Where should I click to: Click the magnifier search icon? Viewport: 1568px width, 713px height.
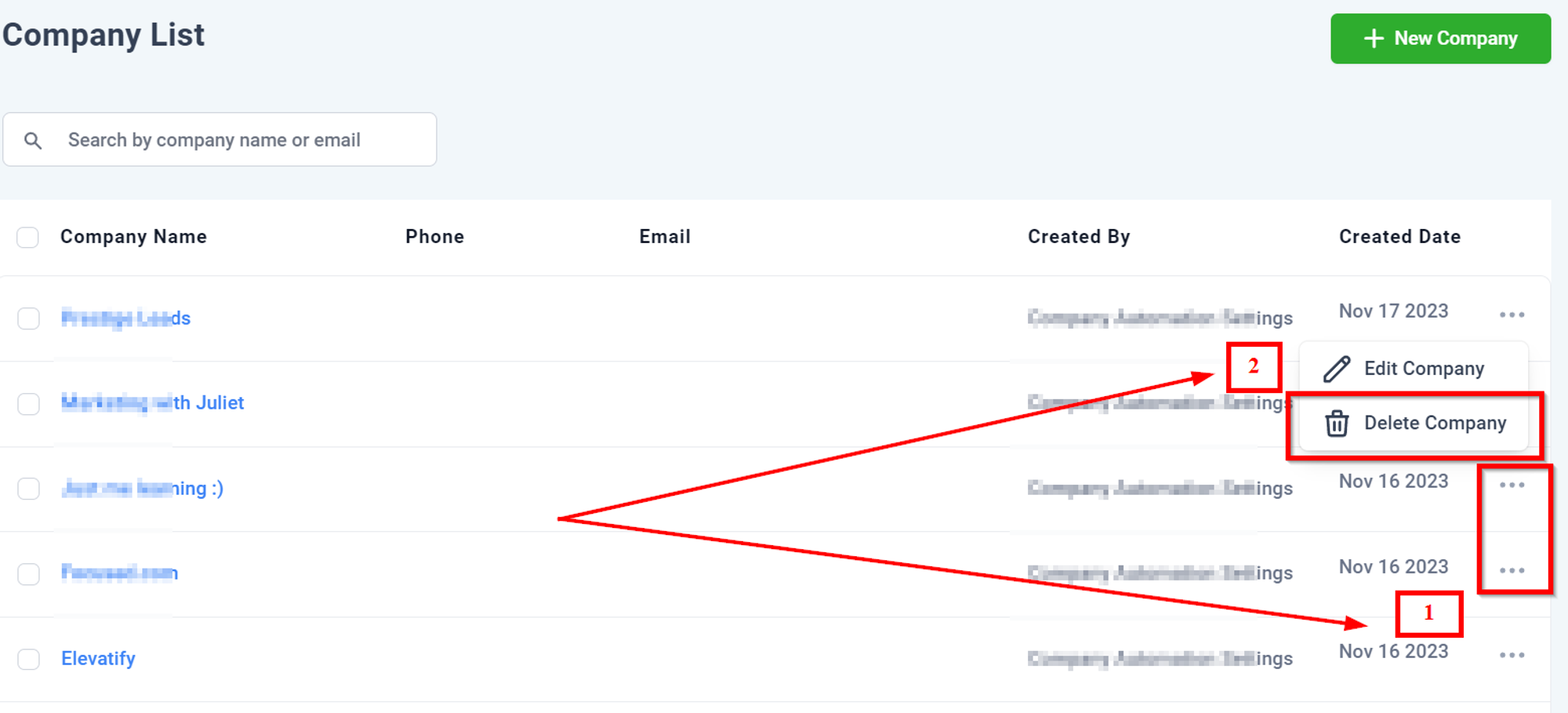tap(33, 140)
